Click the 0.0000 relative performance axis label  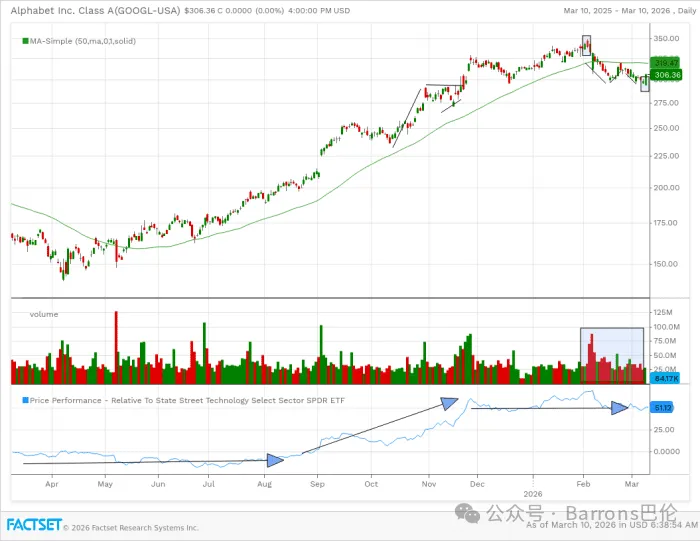pyautogui.click(x=667, y=451)
